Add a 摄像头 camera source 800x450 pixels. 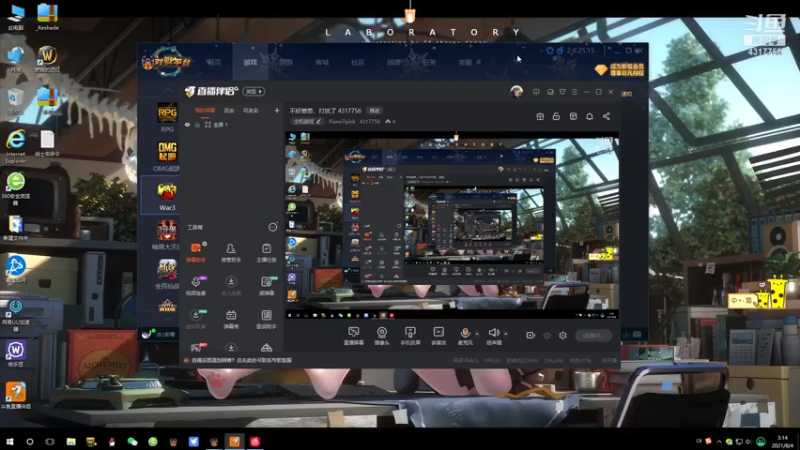pos(382,336)
